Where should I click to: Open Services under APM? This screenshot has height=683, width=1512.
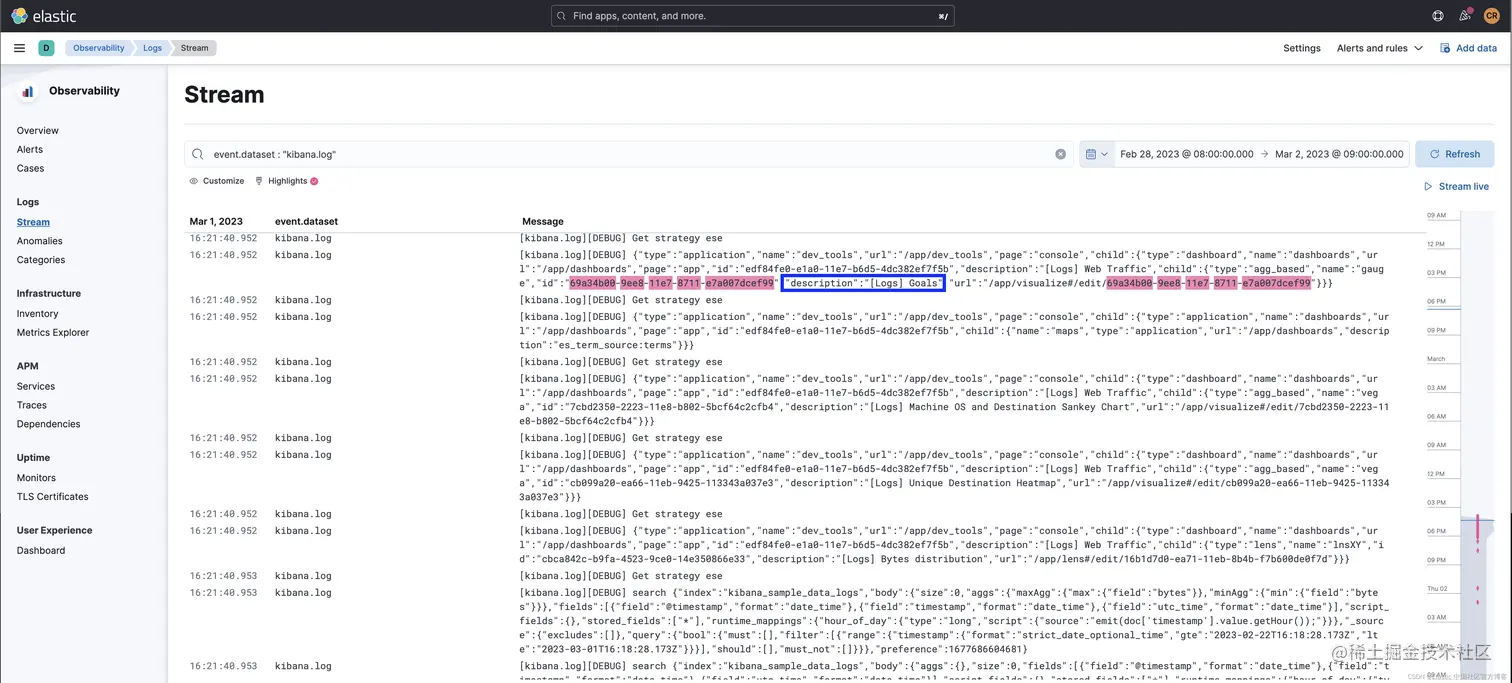click(x=36, y=386)
